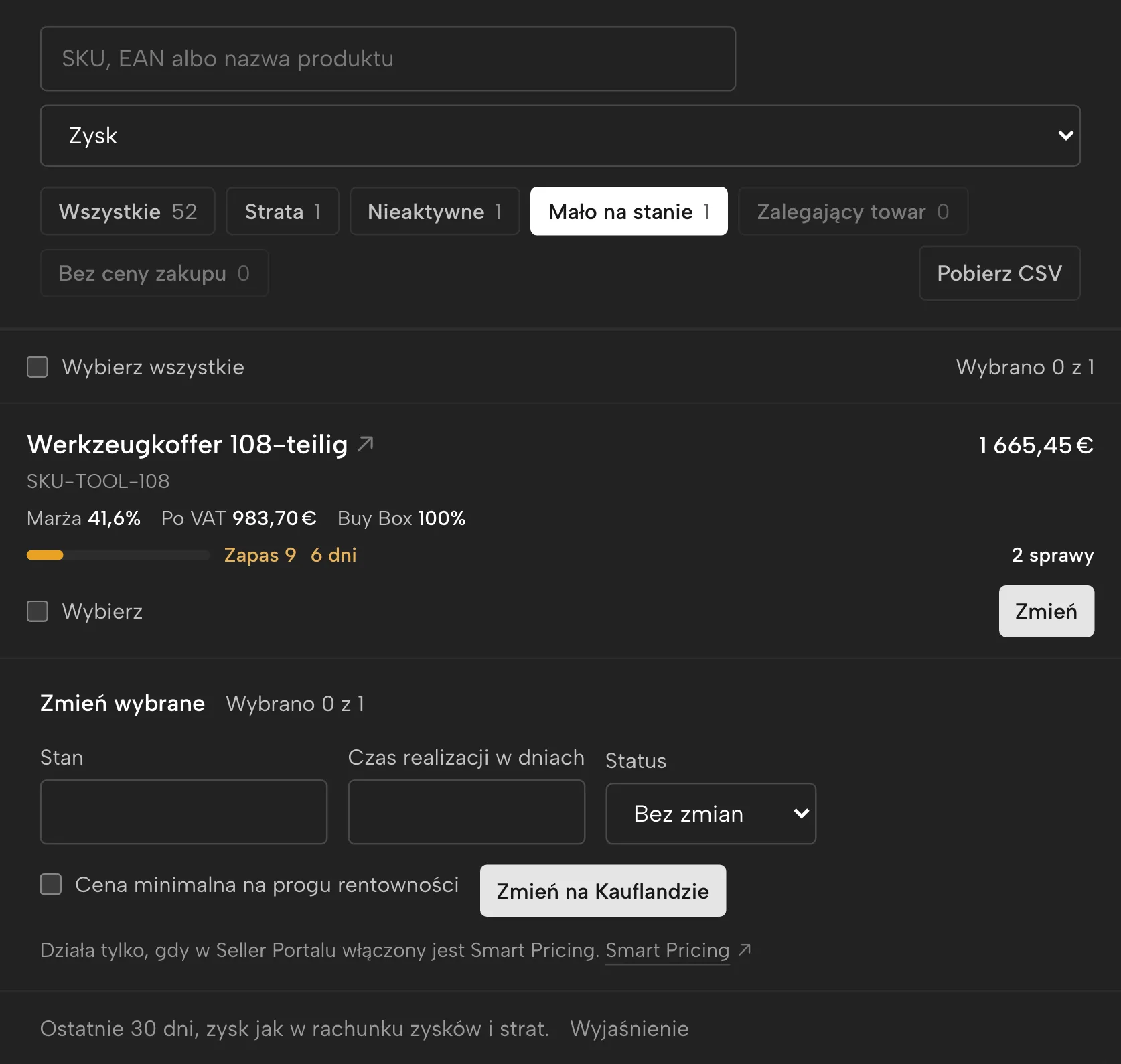
Task: Enable Cena minimalna na progu rentowności
Action: 51,884
